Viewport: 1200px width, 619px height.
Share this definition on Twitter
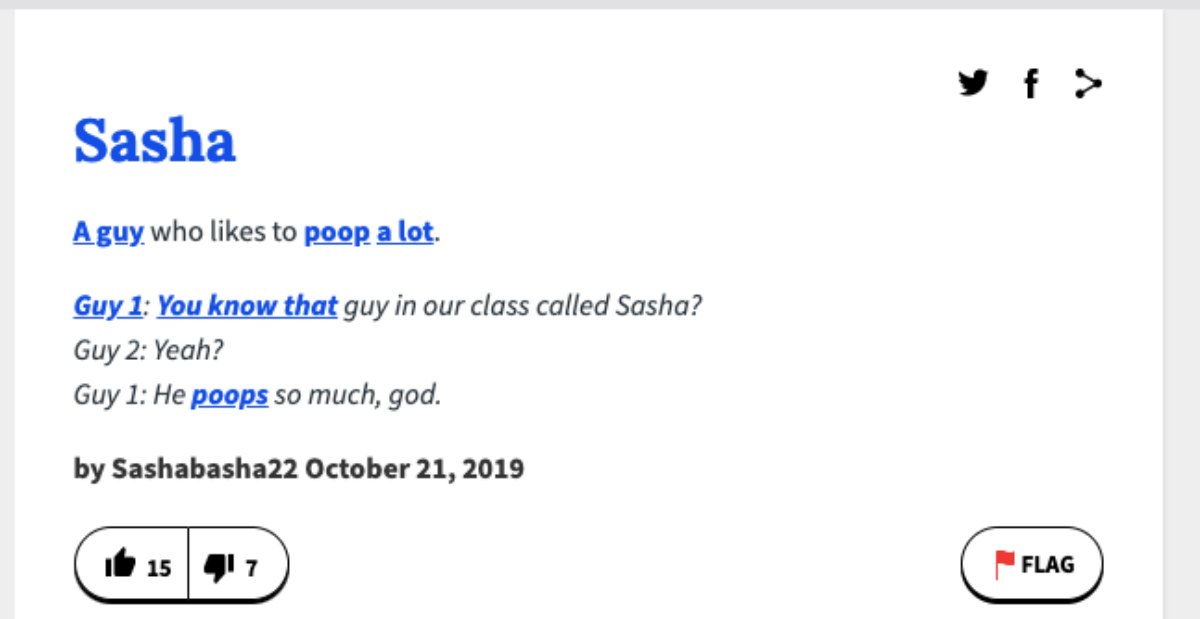click(x=972, y=83)
